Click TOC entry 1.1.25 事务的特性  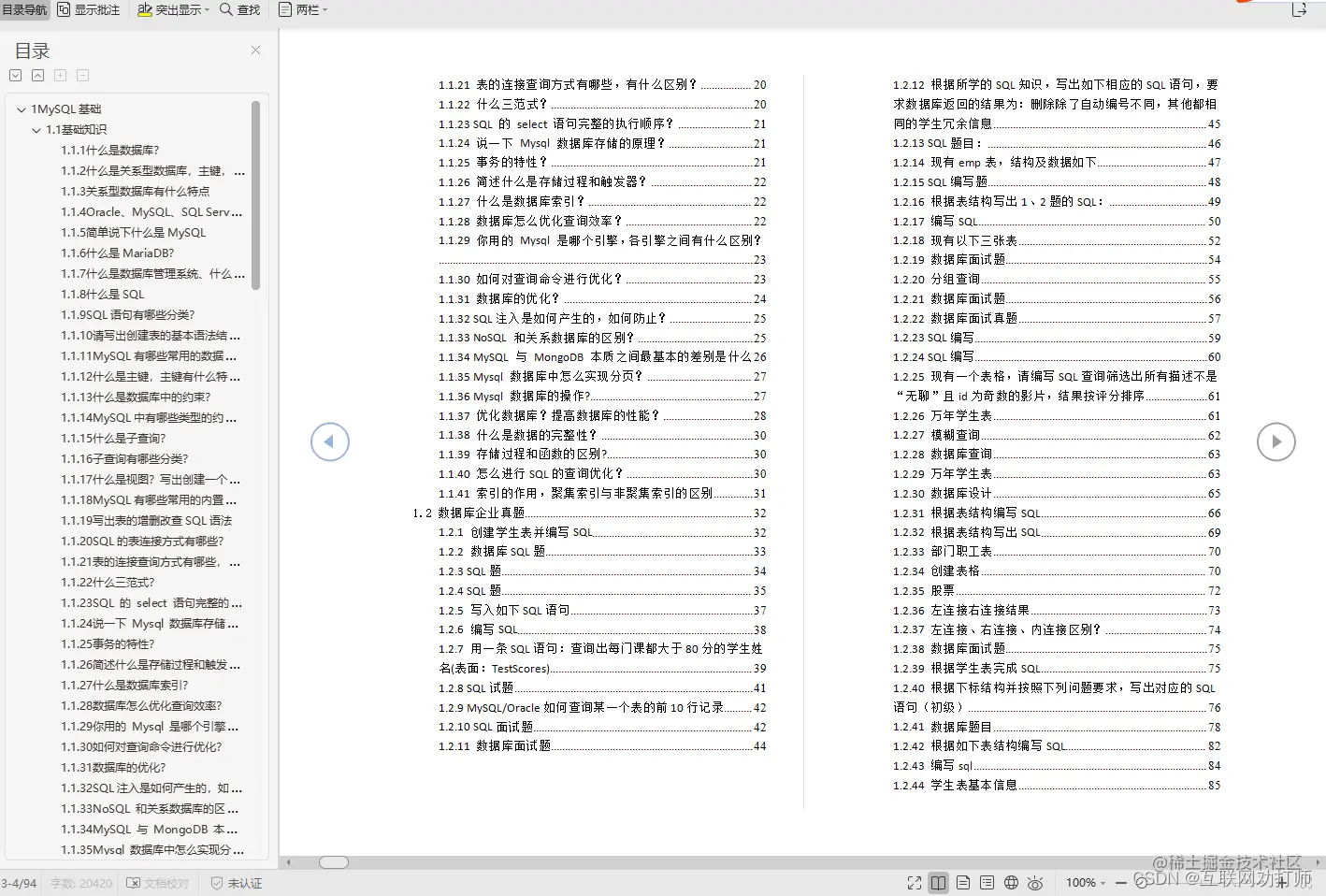602,163
